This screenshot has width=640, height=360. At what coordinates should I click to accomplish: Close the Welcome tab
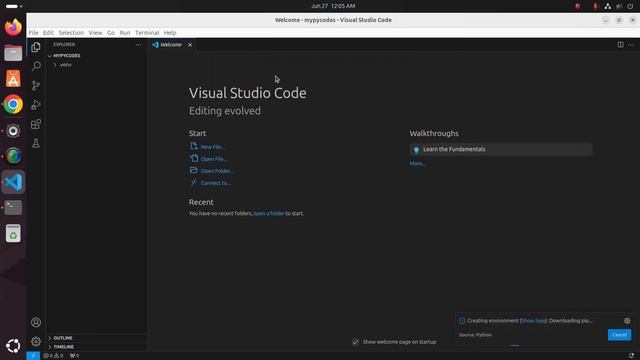click(190, 45)
